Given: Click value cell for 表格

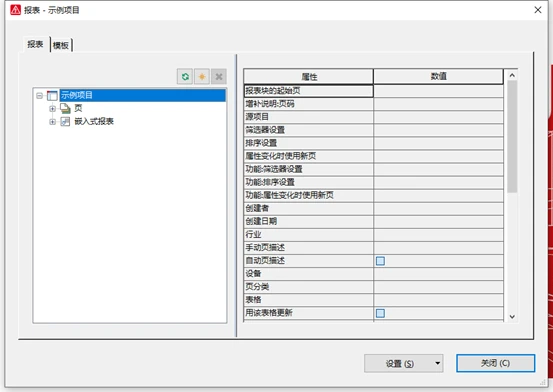Looking at the screenshot, I should click(438, 300).
